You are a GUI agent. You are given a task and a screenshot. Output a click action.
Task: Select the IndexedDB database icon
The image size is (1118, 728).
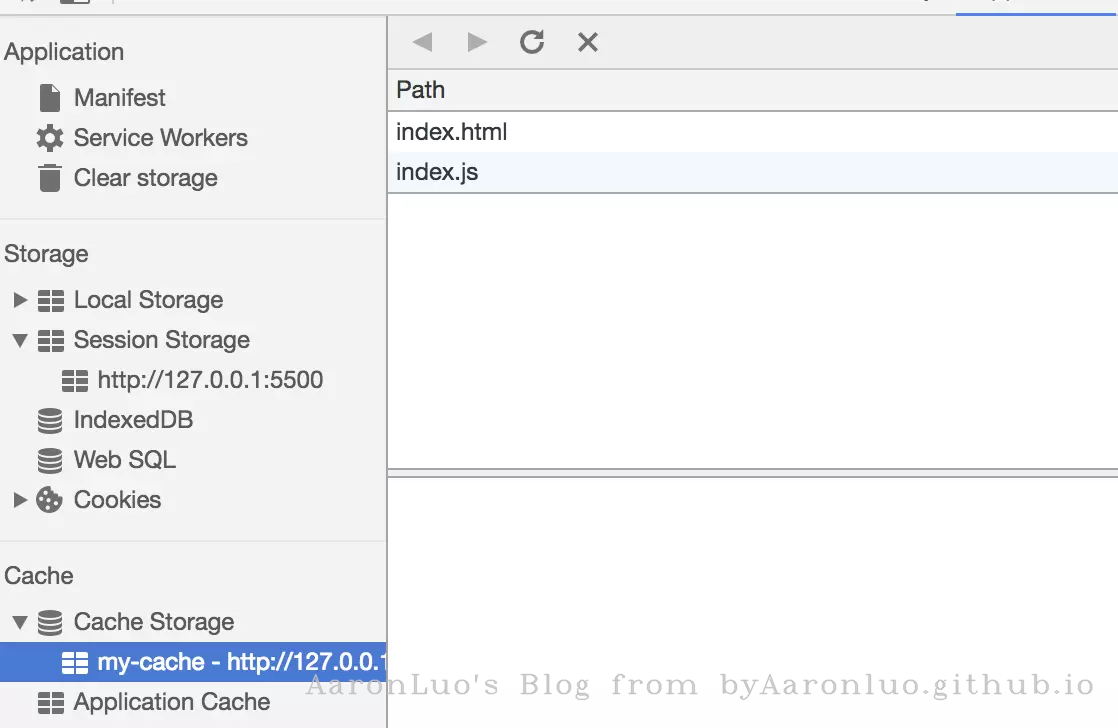click(49, 420)
